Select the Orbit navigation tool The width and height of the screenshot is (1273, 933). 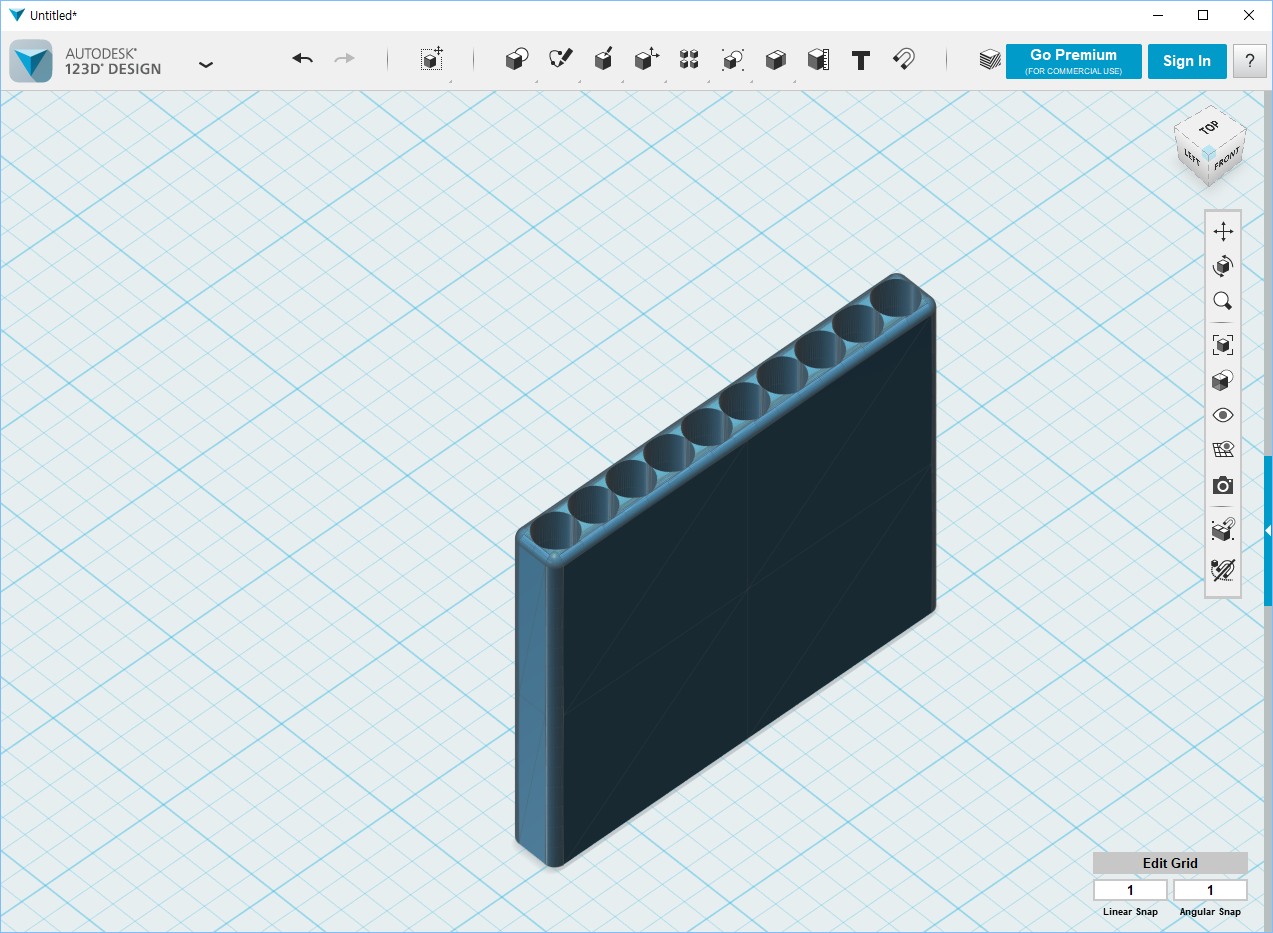click(x=1223, y=266)
